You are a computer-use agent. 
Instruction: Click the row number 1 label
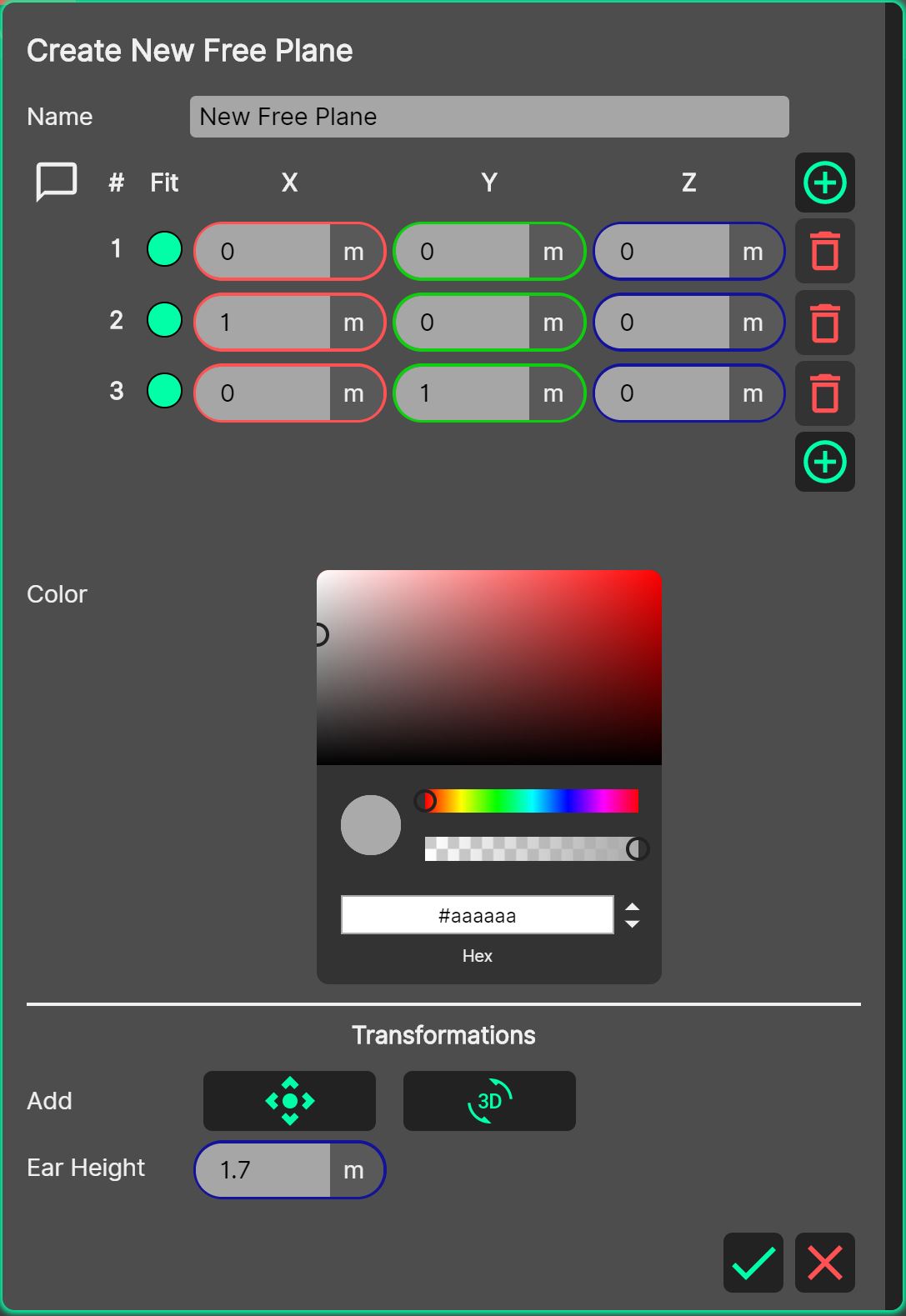click(x=116, y=248)
